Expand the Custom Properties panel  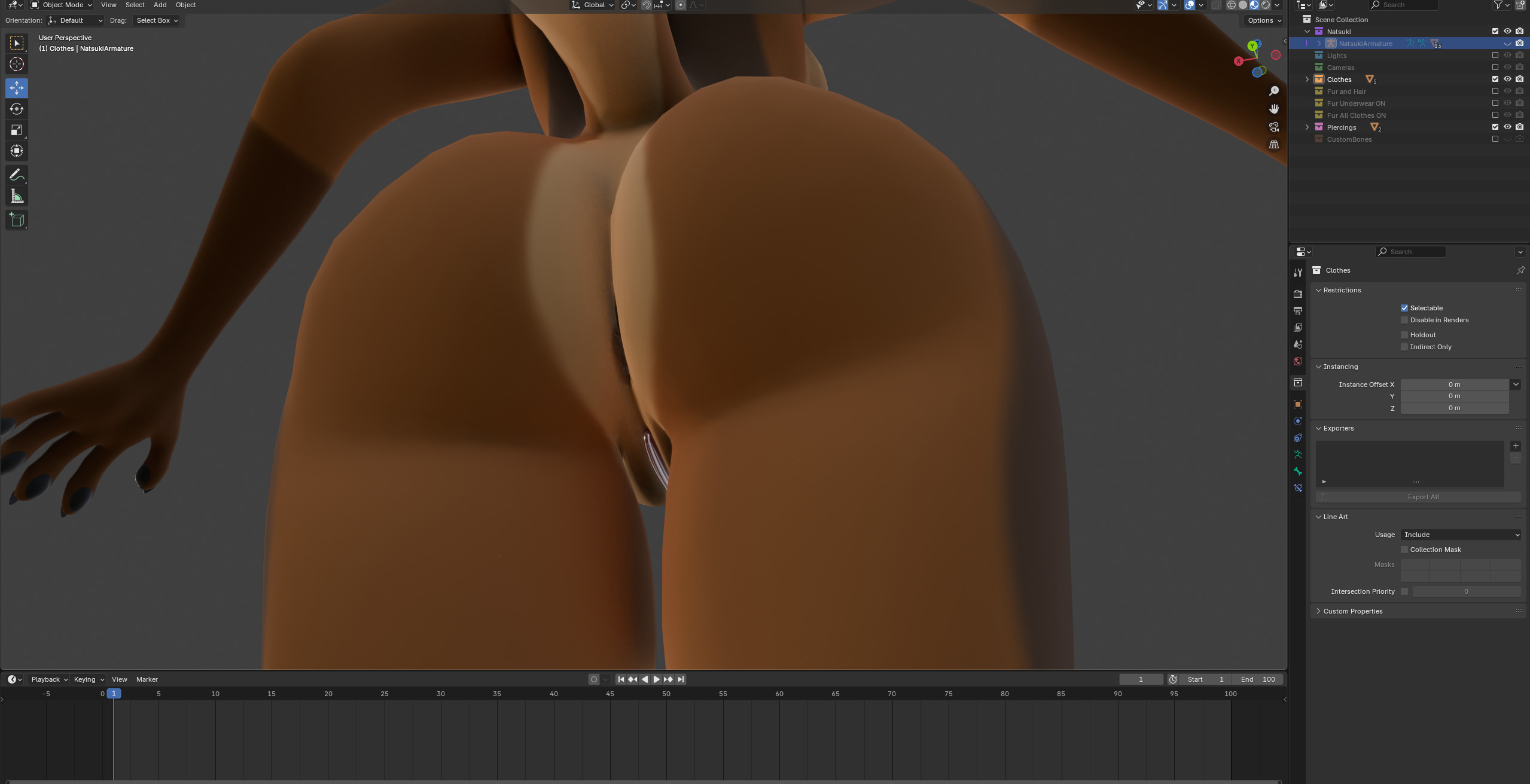tap(1352, 611)
